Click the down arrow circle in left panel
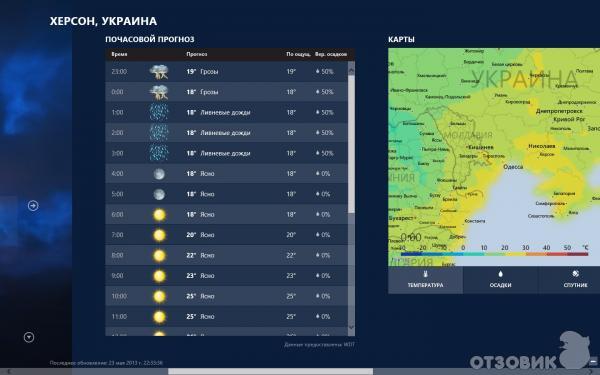Viewport: 600px width, 375px height. 29,337
